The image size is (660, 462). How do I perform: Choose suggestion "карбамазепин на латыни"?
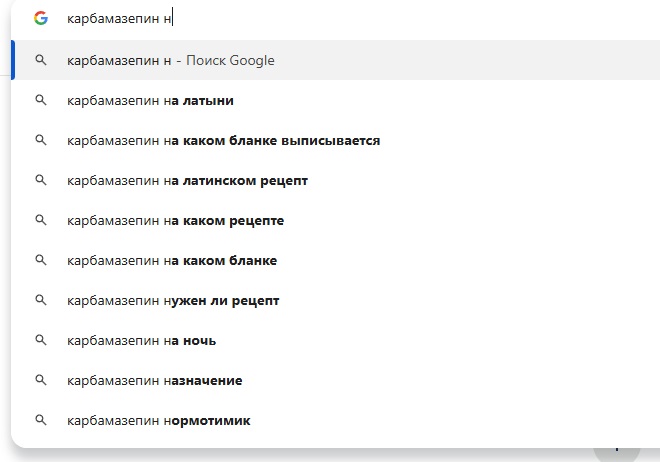pos(150,100)
